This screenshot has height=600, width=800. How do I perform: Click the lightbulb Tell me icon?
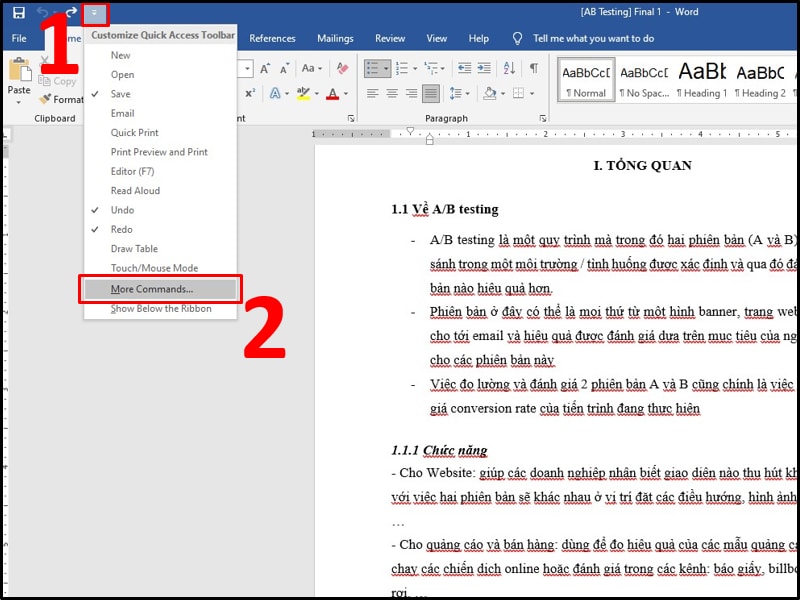tap(517, 38)
